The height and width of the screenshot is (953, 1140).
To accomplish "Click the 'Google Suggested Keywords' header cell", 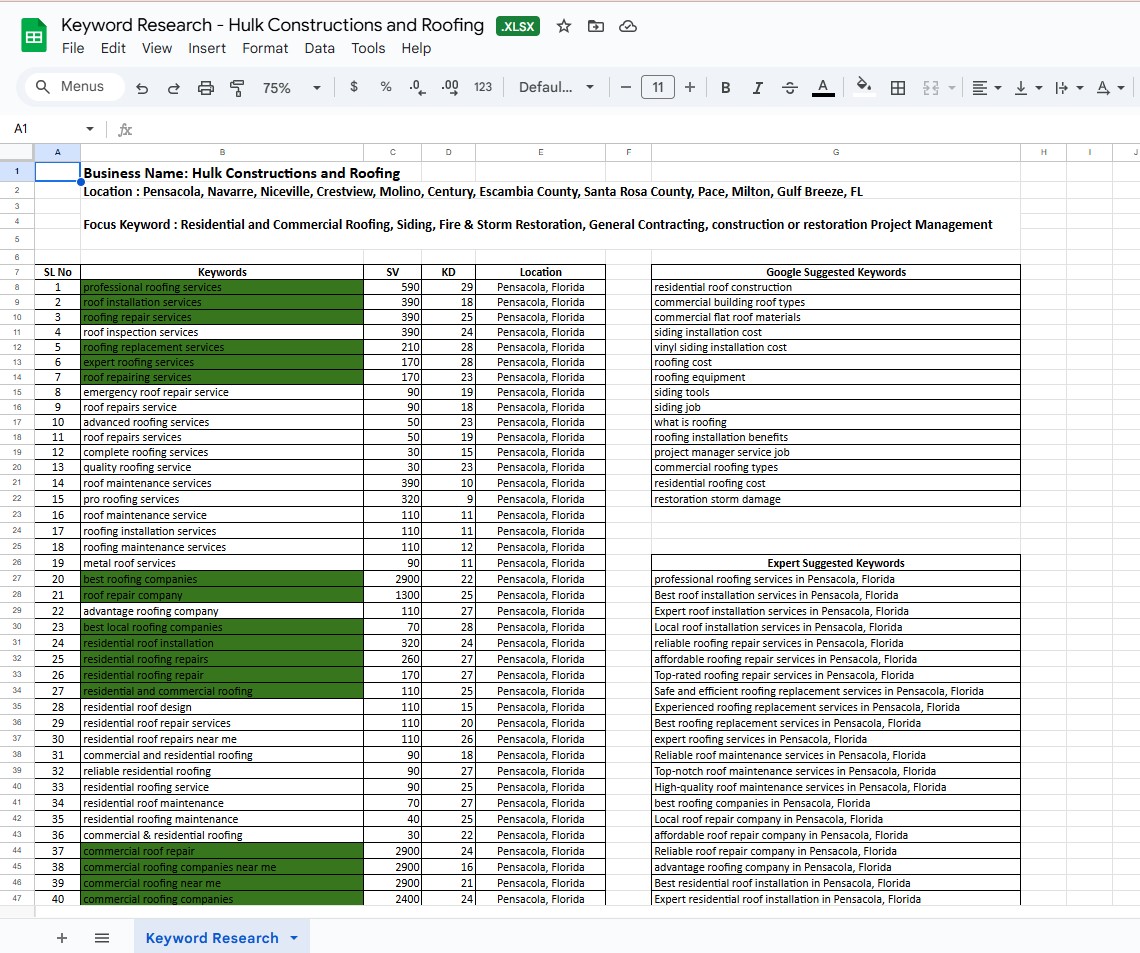I will [x=835, y=272].
